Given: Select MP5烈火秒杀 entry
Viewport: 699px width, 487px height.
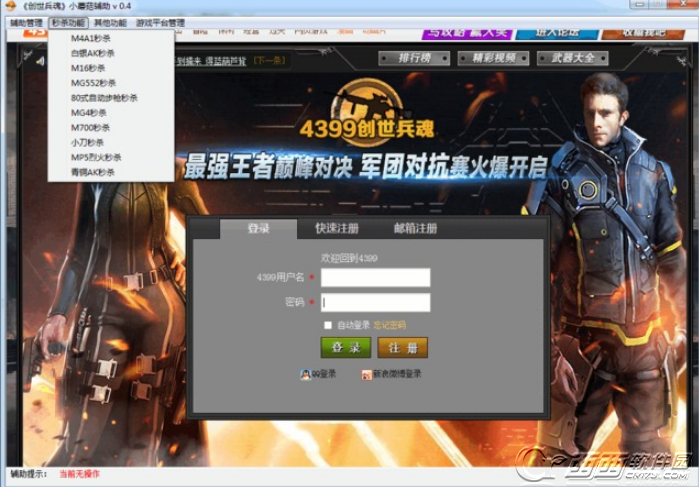Looking at the screenshot, I should 96,157.
